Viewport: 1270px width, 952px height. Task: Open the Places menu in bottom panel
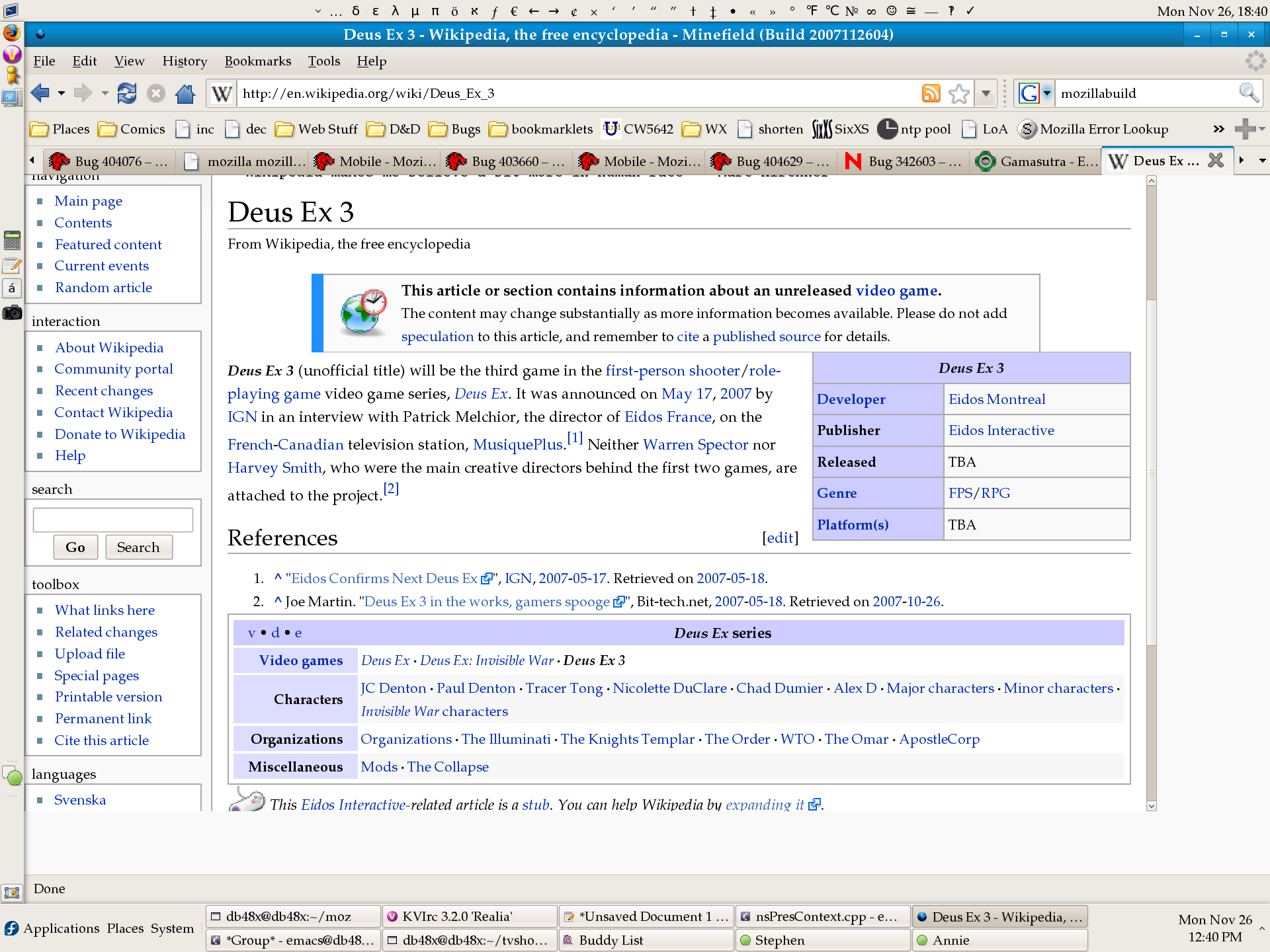pyautogui.click(x=125, y=928)
